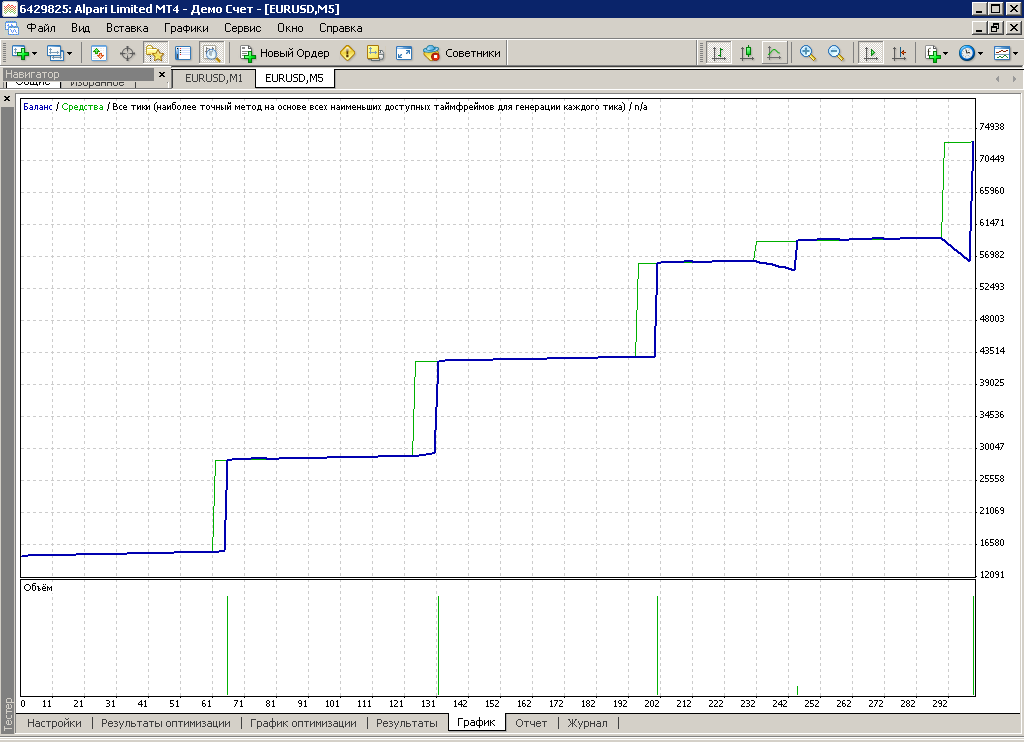This screenshot has height=742, width=1024.
Task: Switch chart to line chart mode
Action: pyautogui.click(x=773, y=53)
